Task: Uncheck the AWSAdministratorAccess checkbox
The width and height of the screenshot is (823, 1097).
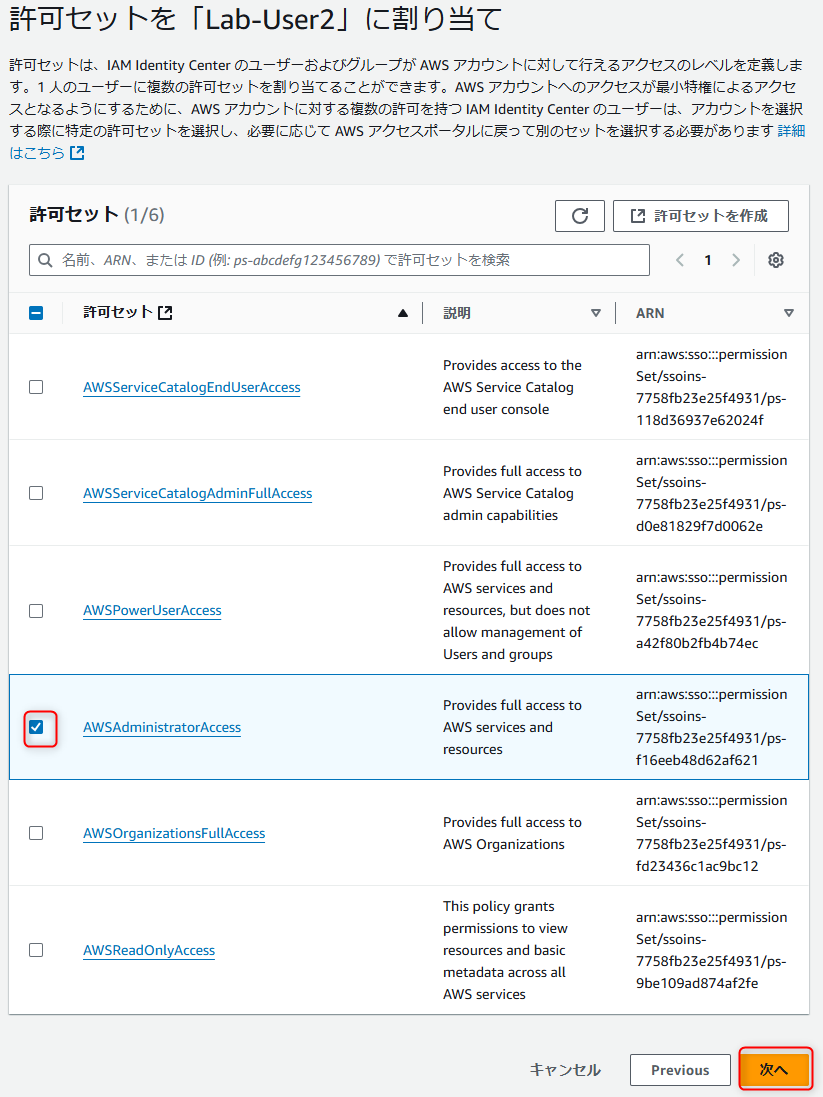Action: pos(36,727)
